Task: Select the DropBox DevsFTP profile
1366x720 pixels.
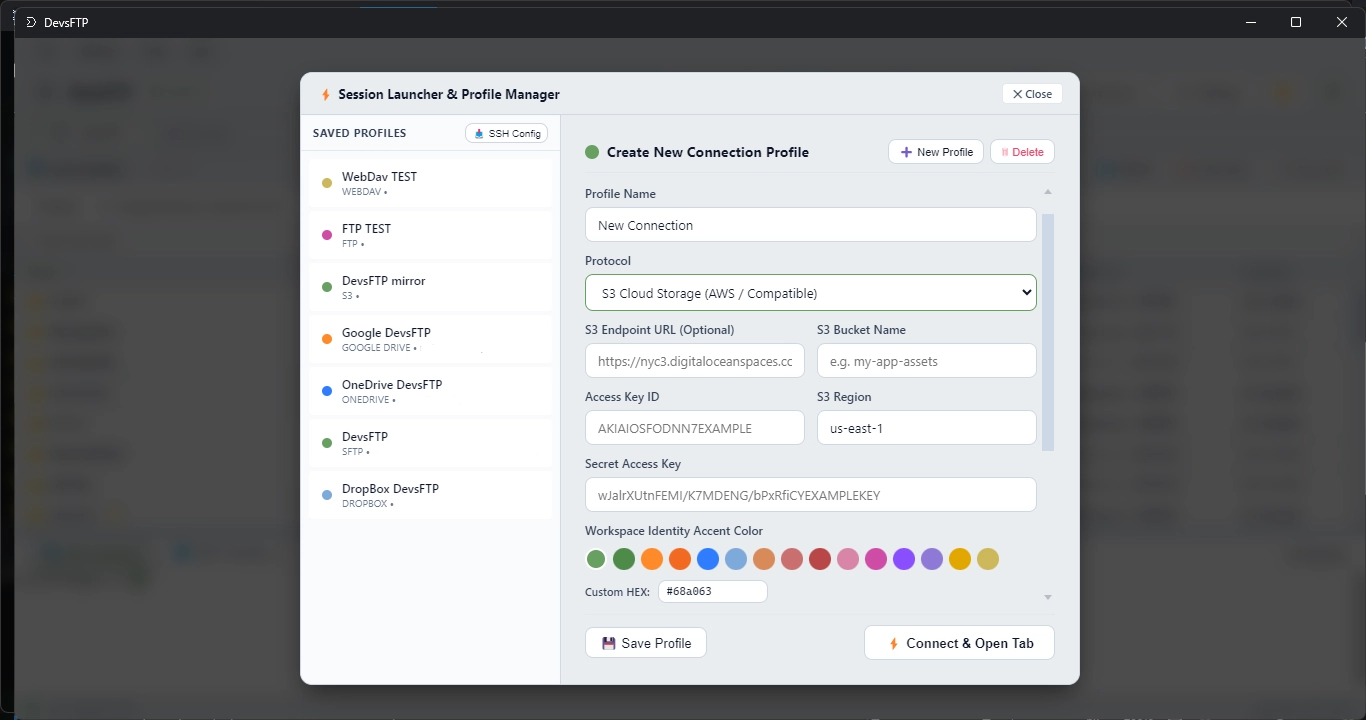Action: pyautogui.click(x=431, y=495)
